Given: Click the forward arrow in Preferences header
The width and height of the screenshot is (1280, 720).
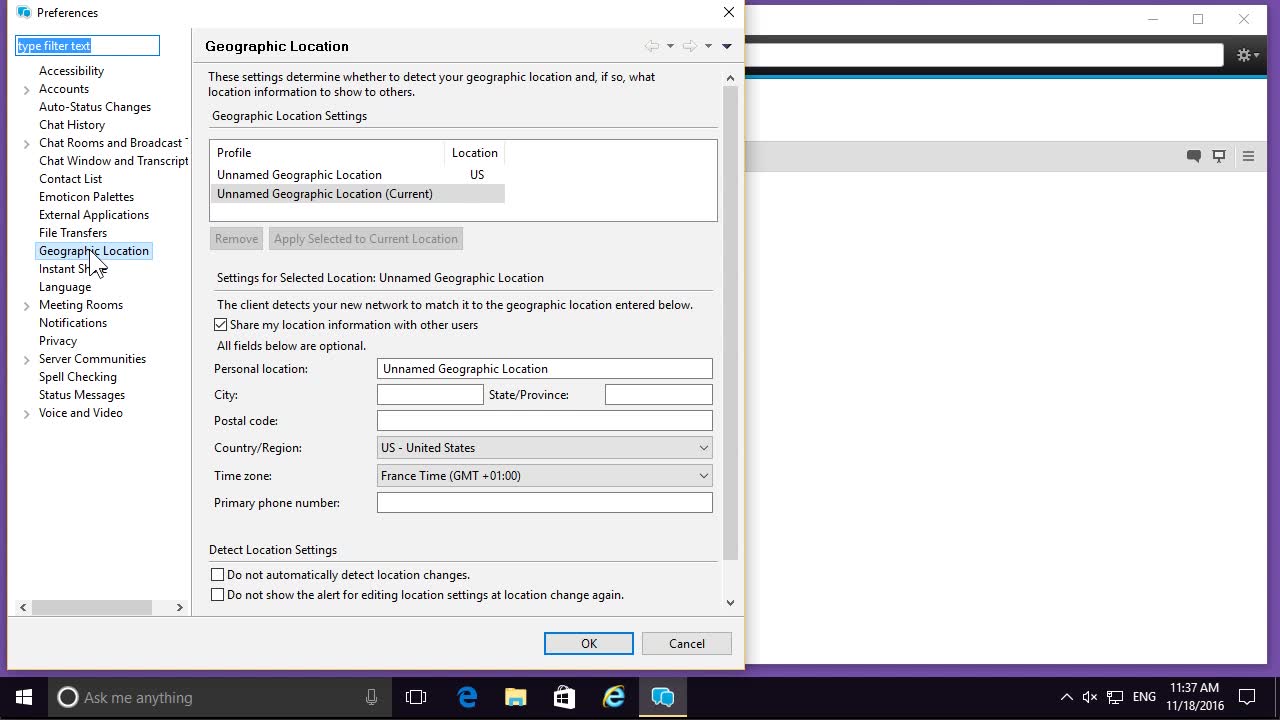Looking at the screenshot, I should pyautogui.click(x=689, y=46).
